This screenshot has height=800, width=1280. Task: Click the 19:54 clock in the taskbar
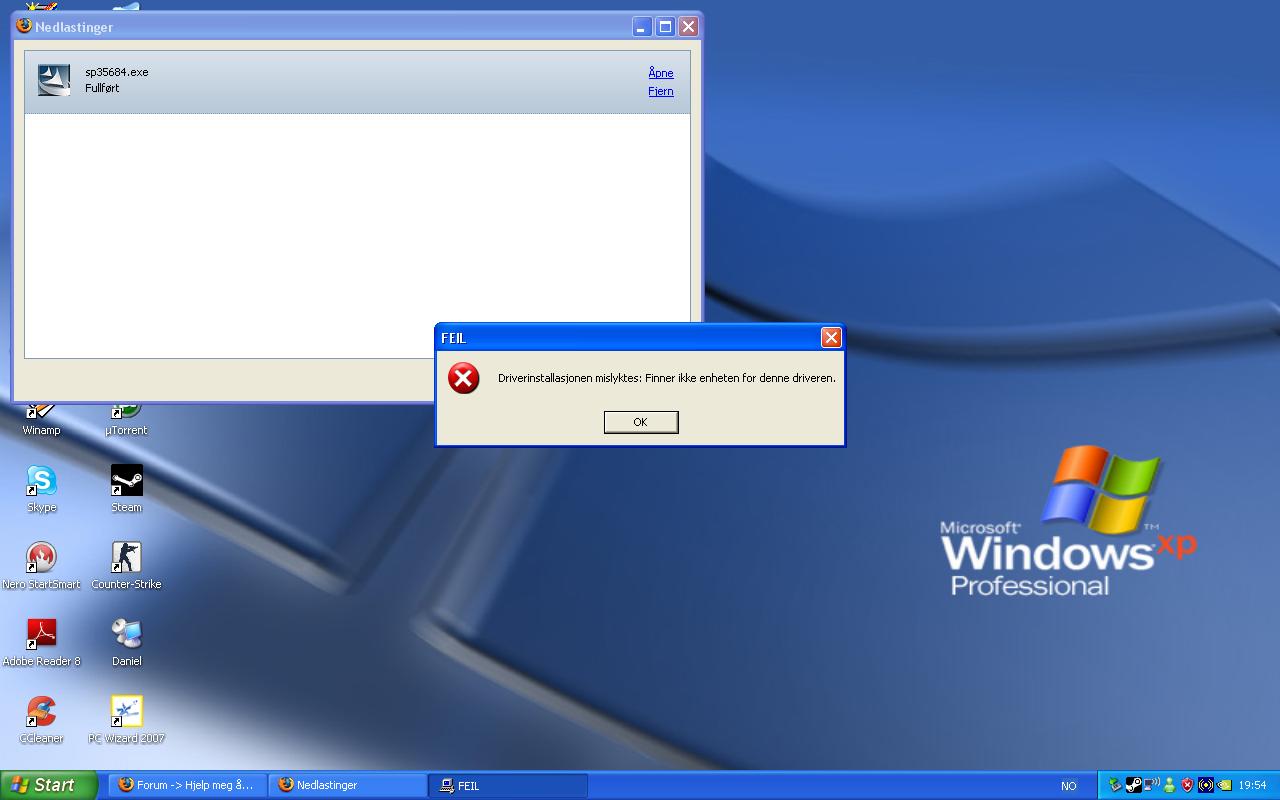1253,786
